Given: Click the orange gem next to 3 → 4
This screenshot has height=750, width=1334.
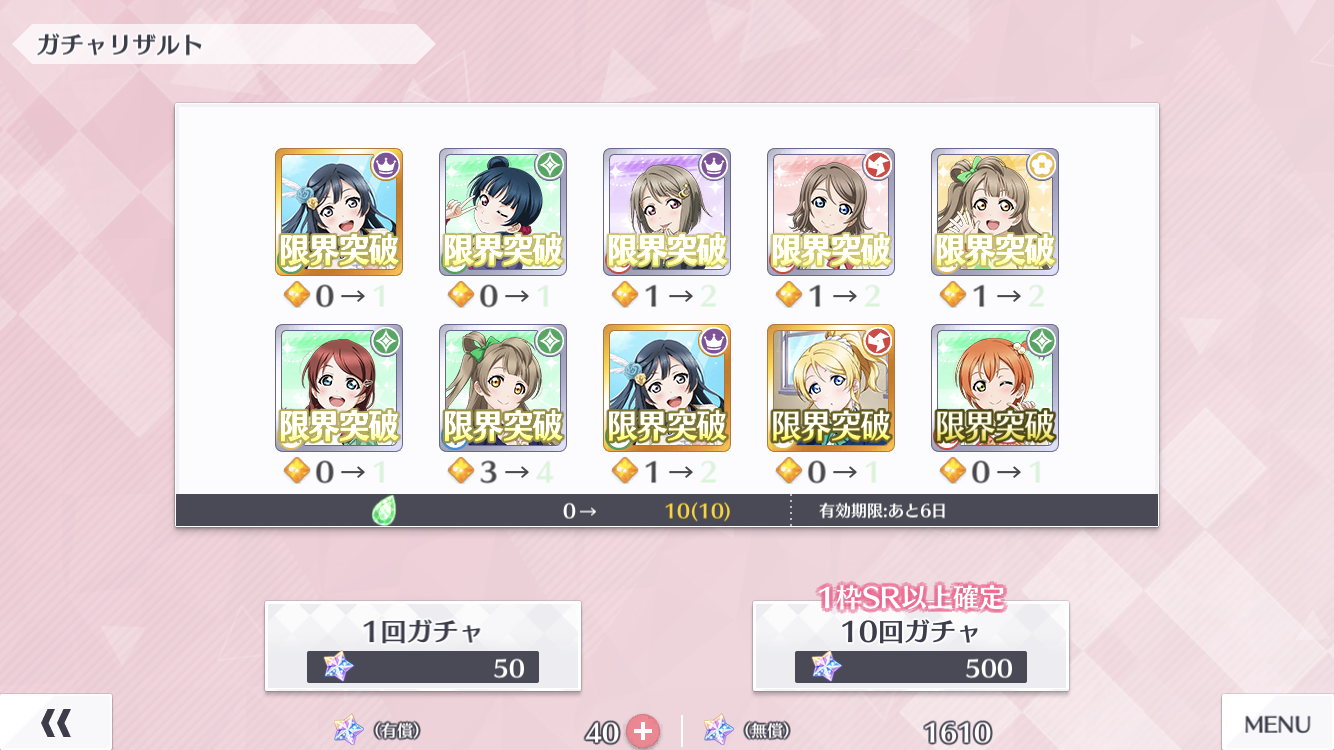Looking at the screenshot, I should click(x=460, y=471).
